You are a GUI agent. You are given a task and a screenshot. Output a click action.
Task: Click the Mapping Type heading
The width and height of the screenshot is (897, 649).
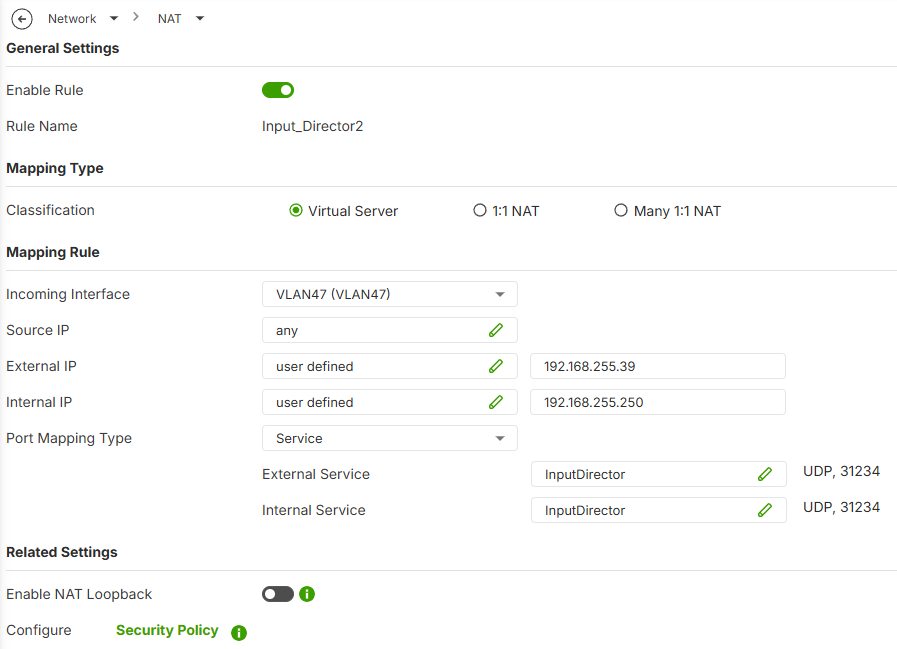pyautogui.click(x=55, y=168)
